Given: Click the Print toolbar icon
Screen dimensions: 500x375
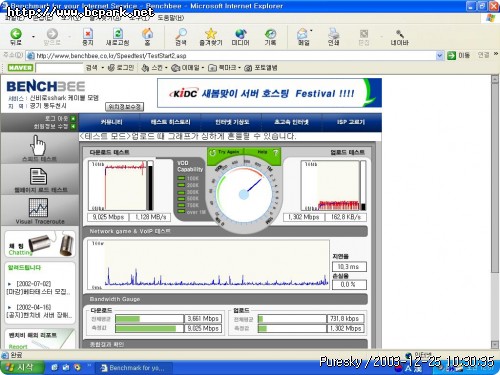Looking at the screenshot, I should pyautogui.click(x=333, y=33).
